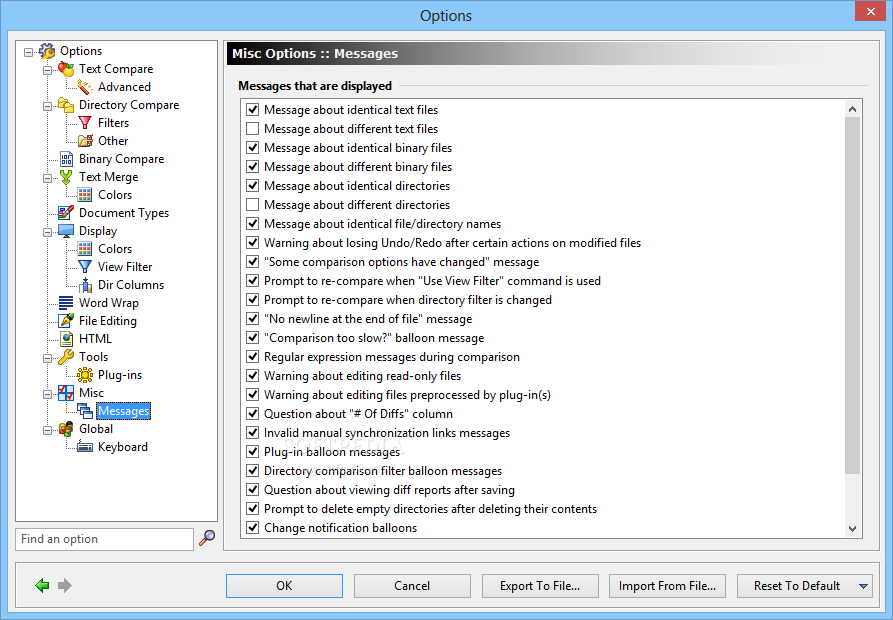Click the Tools wrench icon
The height and width of the screenshot is (620, 893).
pyautogui.click(x=66, y=357)
